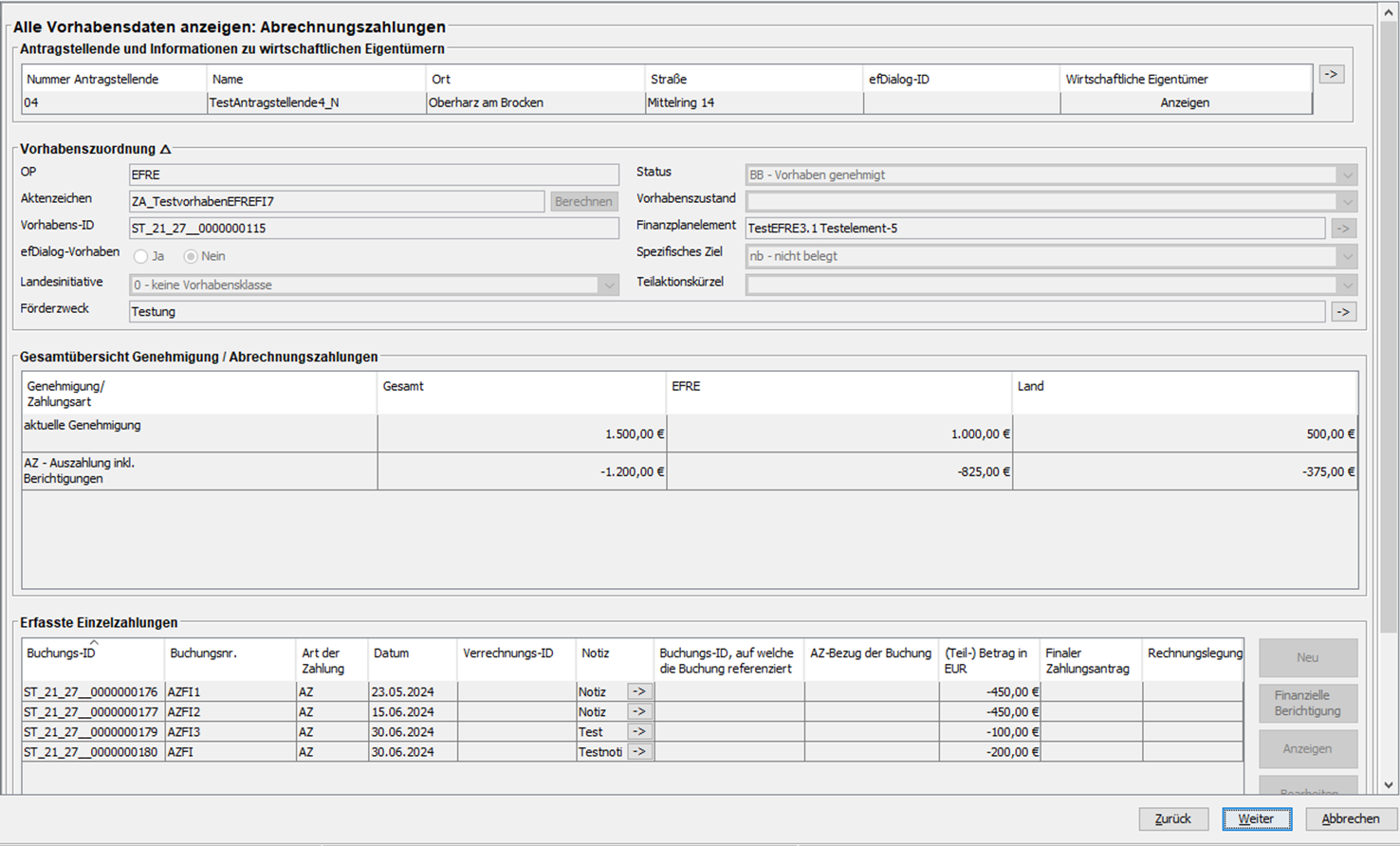
Task: Open Förderzweck detail arrow button
Action: 1343,311
